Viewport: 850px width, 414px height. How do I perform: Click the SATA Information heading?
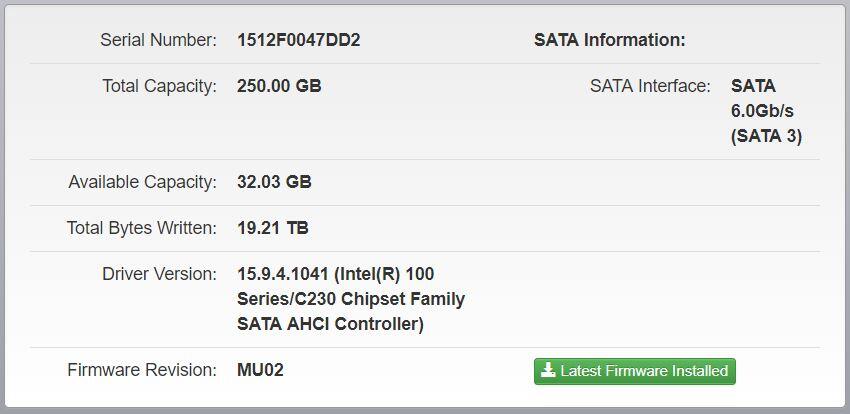pyautogui.click(x=609, y=40)
